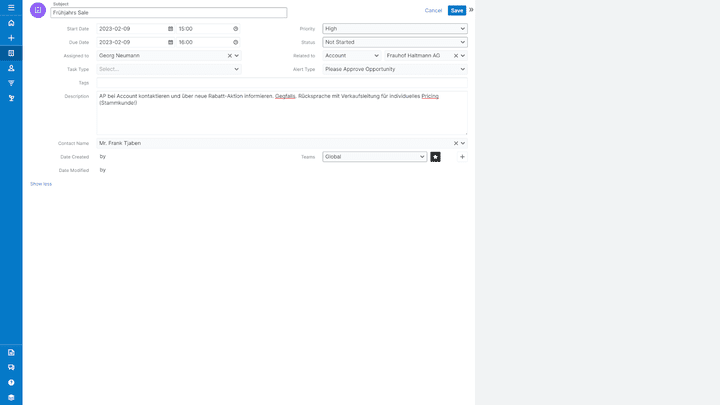Click the plus create icon in sidebar

11,38
